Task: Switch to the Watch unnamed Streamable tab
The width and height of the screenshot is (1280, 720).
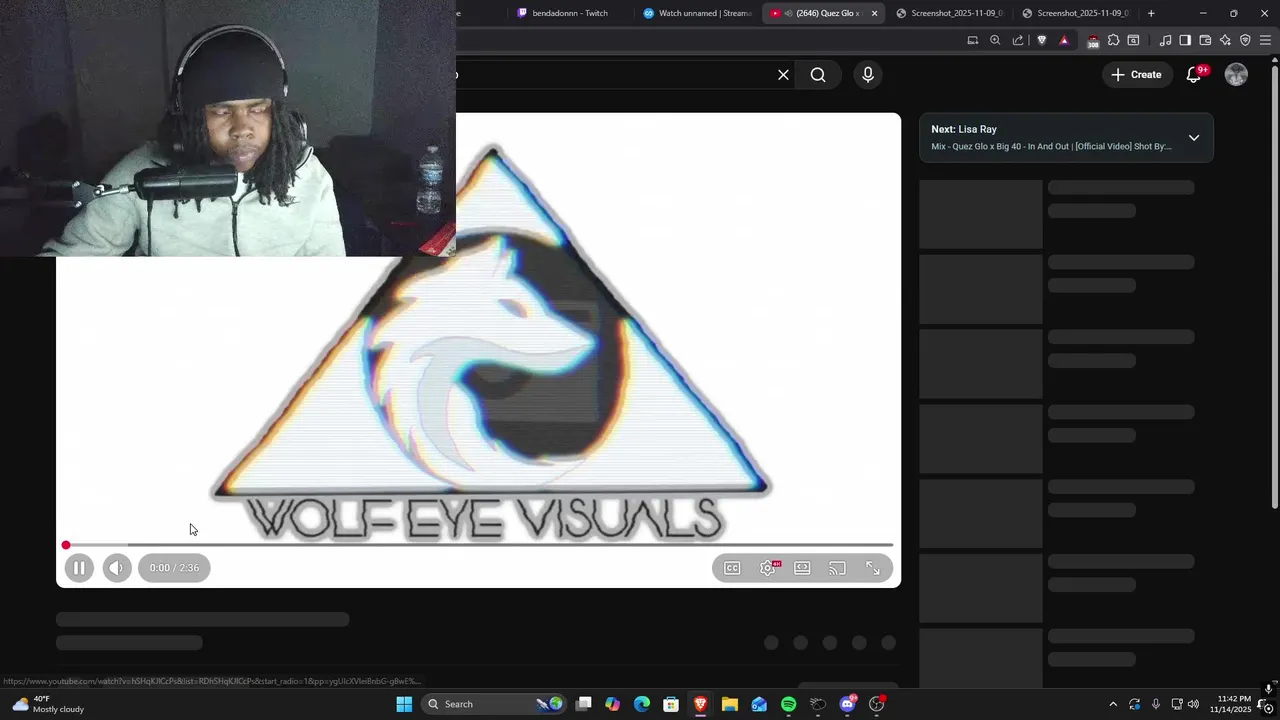Action: 699,13
